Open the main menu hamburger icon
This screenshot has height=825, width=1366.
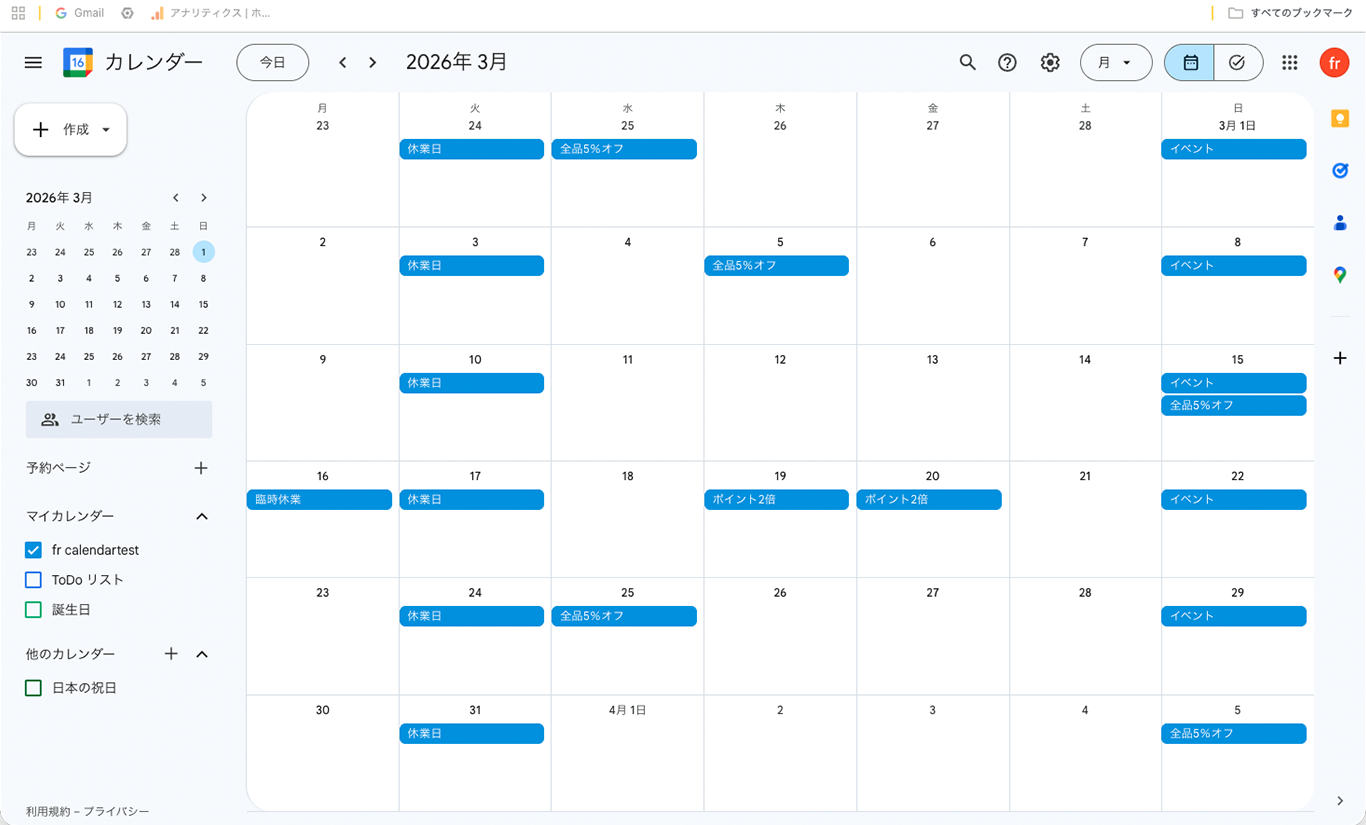tap(33, 63)
